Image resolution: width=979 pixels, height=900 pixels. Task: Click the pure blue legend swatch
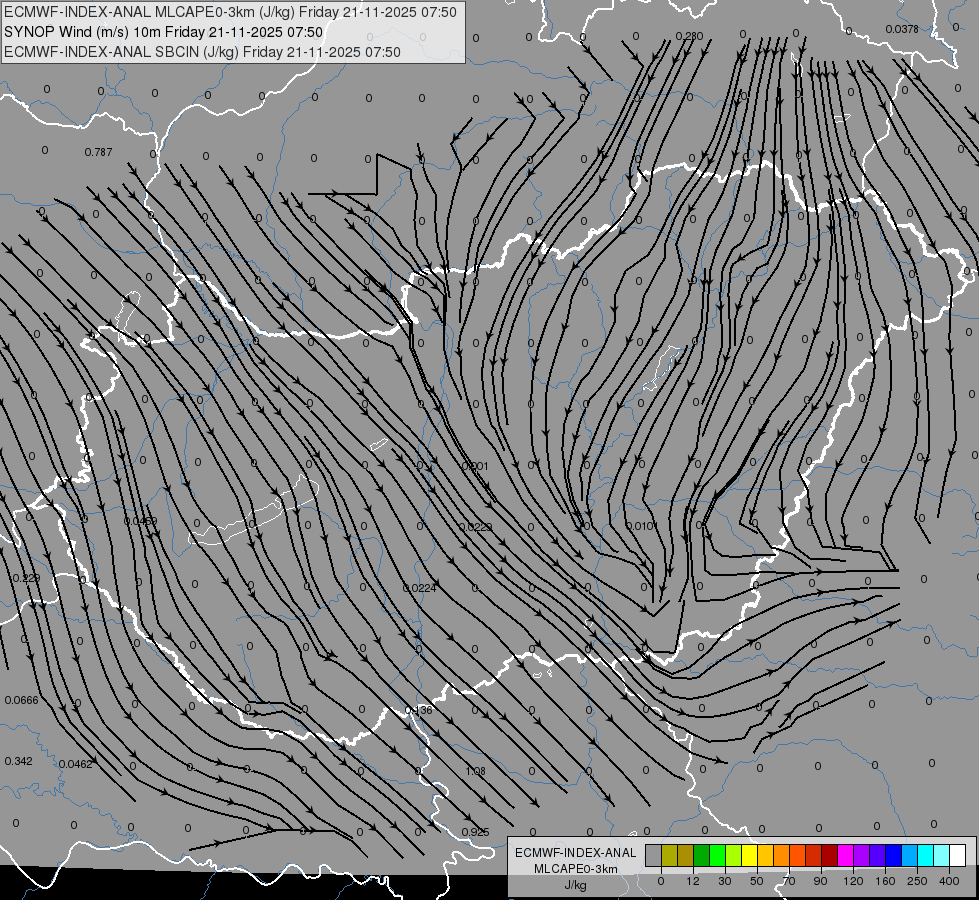(893, 856)
